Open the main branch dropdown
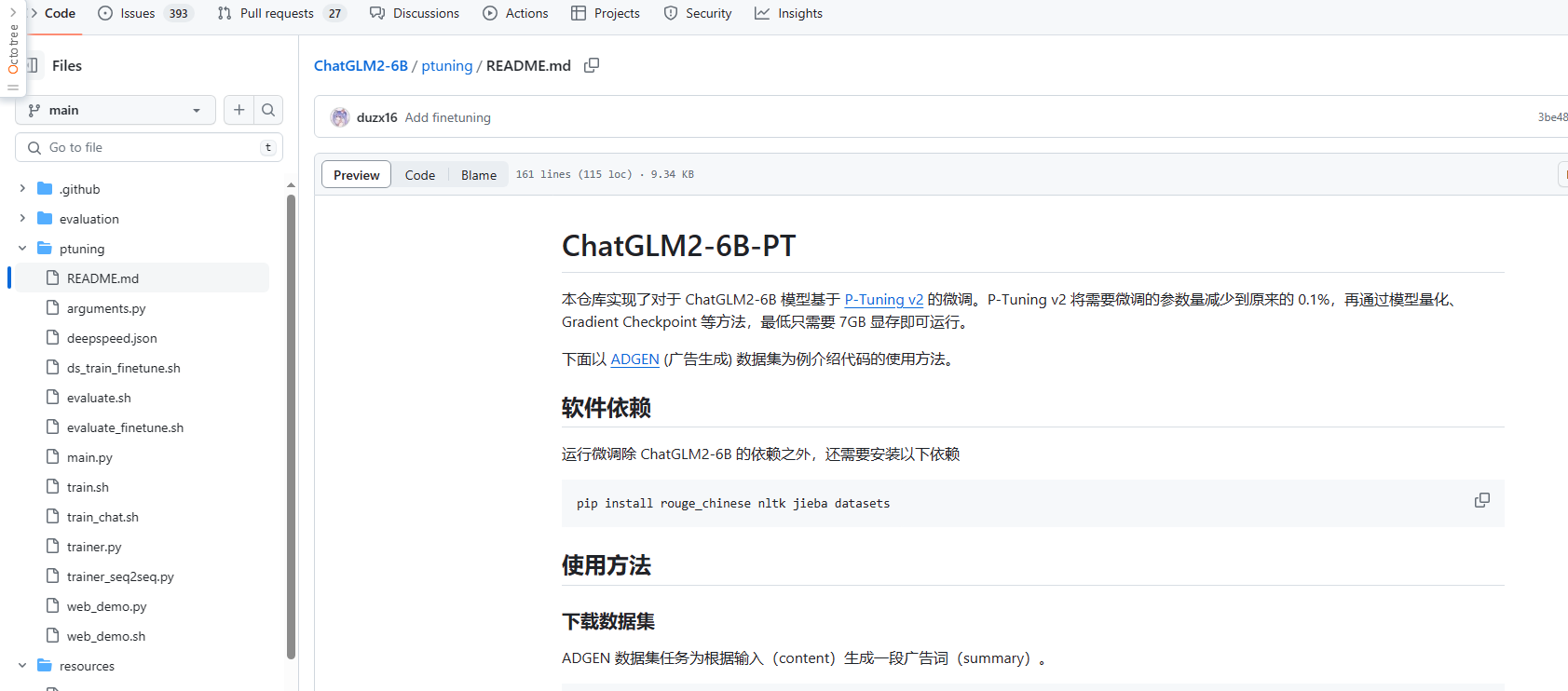 click(116, 110)
